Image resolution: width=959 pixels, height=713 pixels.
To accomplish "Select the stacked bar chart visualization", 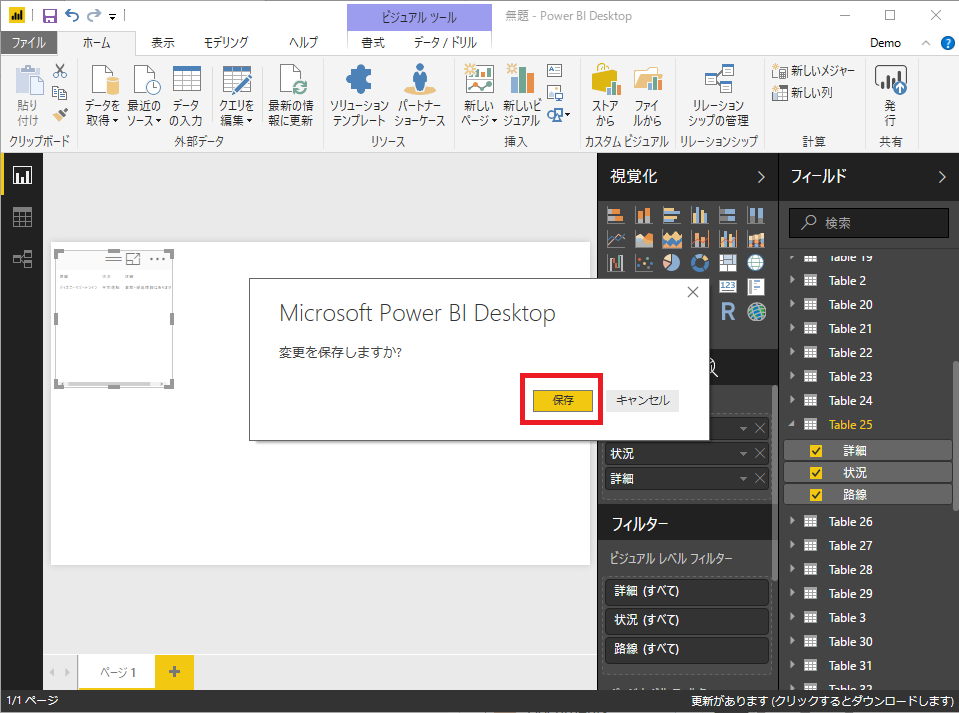I will pyautogui.click(x=615, y=215).
